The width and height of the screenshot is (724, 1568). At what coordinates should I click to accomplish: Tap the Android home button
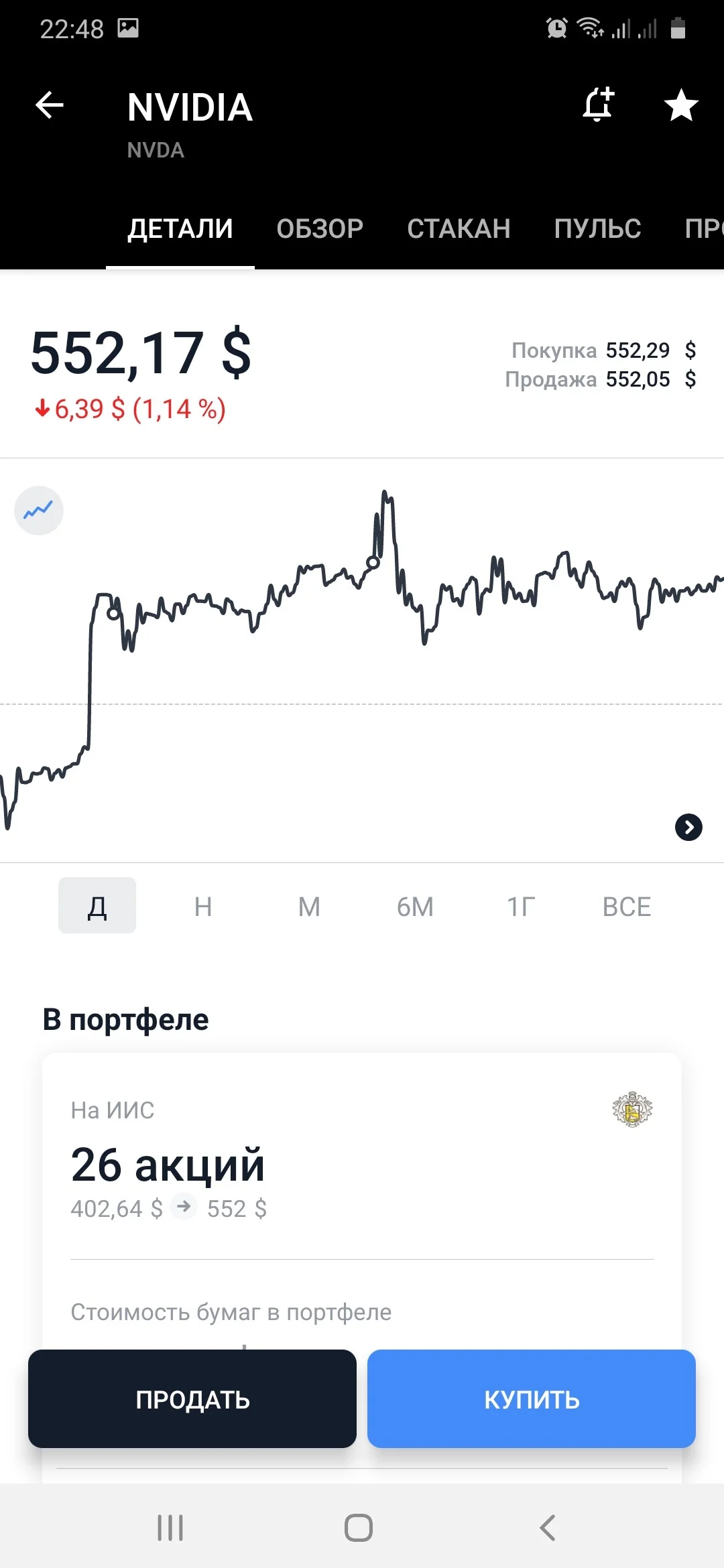(x=359, y=1528)
